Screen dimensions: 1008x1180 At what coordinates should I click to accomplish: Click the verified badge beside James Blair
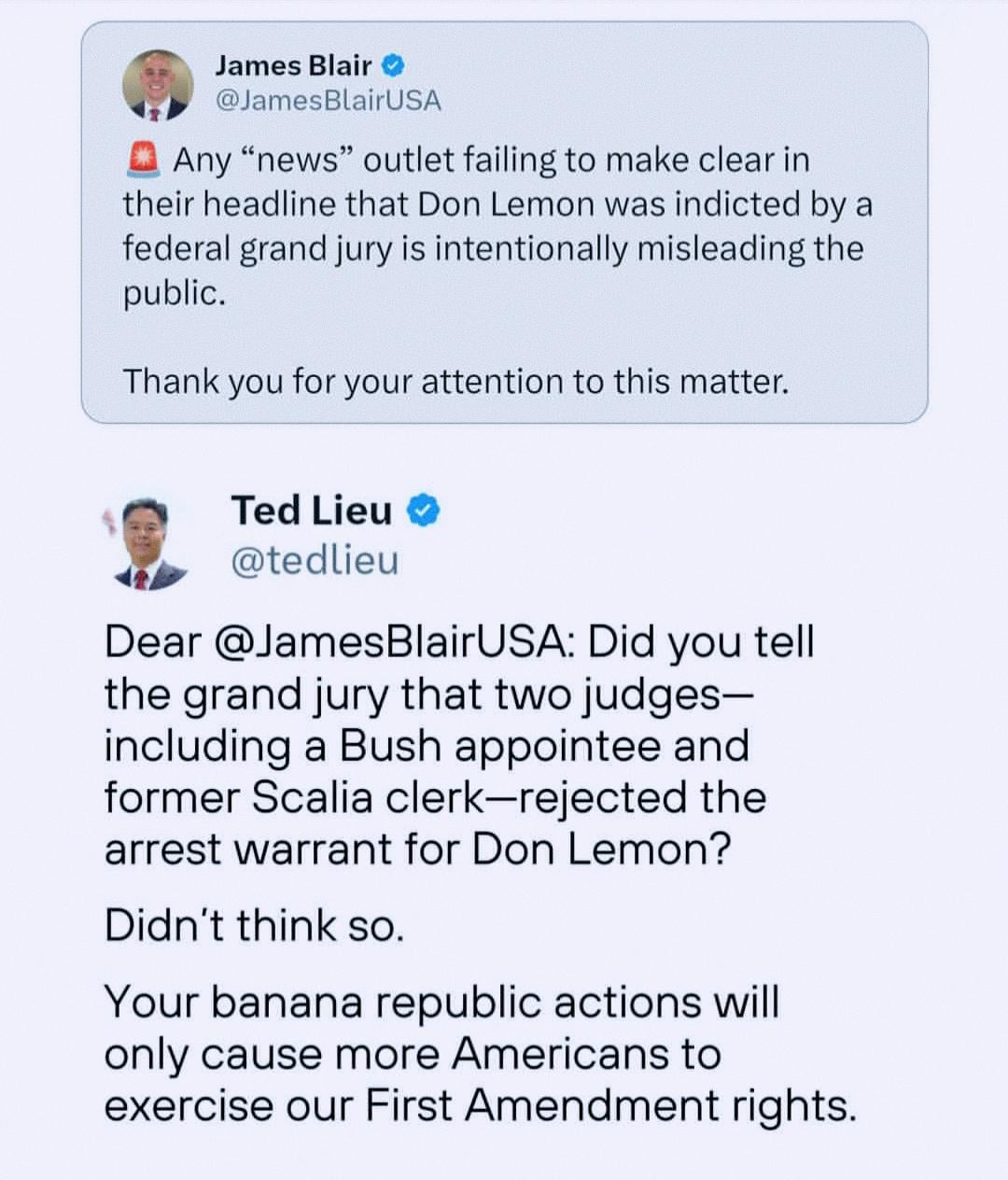[x=395, y=66]
